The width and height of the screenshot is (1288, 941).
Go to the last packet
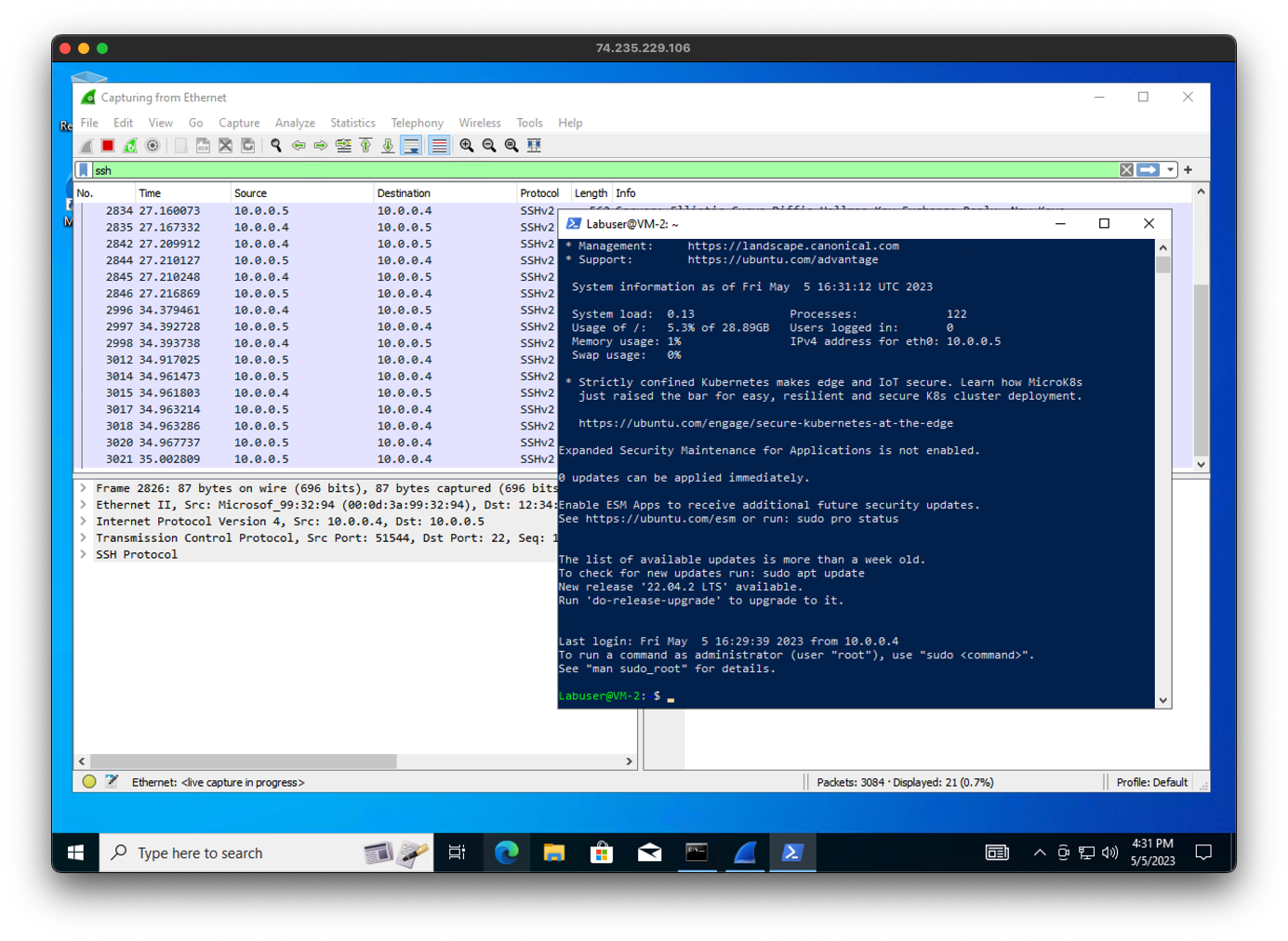[388, 145]
